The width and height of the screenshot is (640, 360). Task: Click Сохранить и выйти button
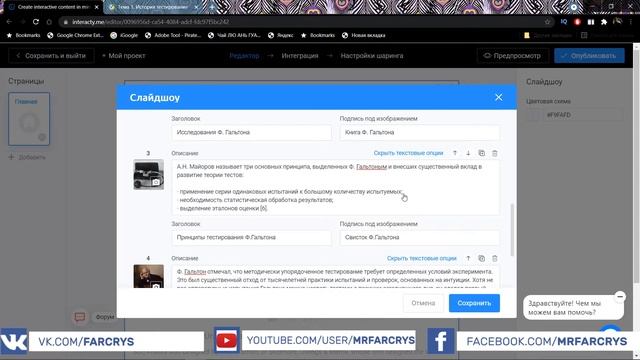(x=51, y=56)
